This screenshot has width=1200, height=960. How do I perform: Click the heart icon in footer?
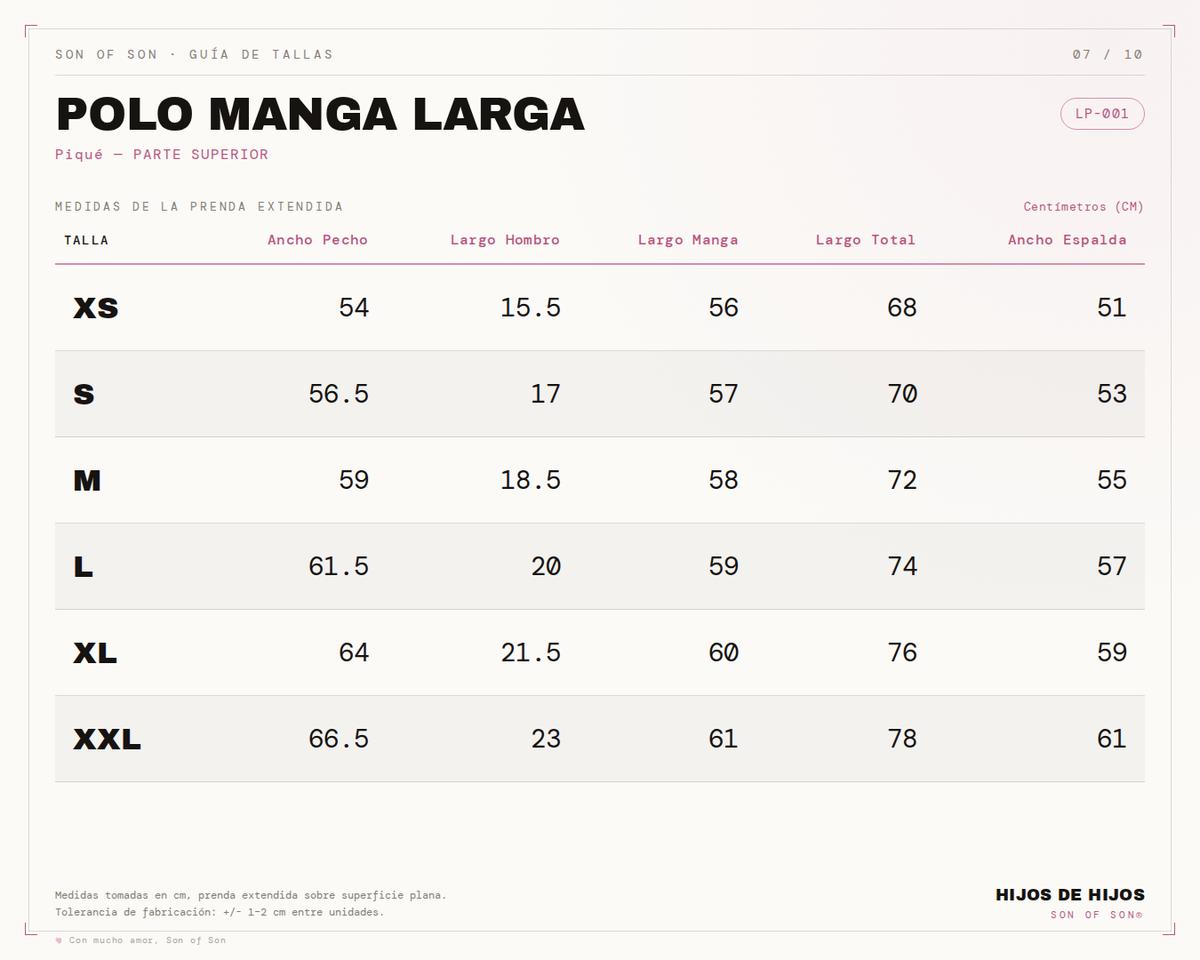pos(59,940)
